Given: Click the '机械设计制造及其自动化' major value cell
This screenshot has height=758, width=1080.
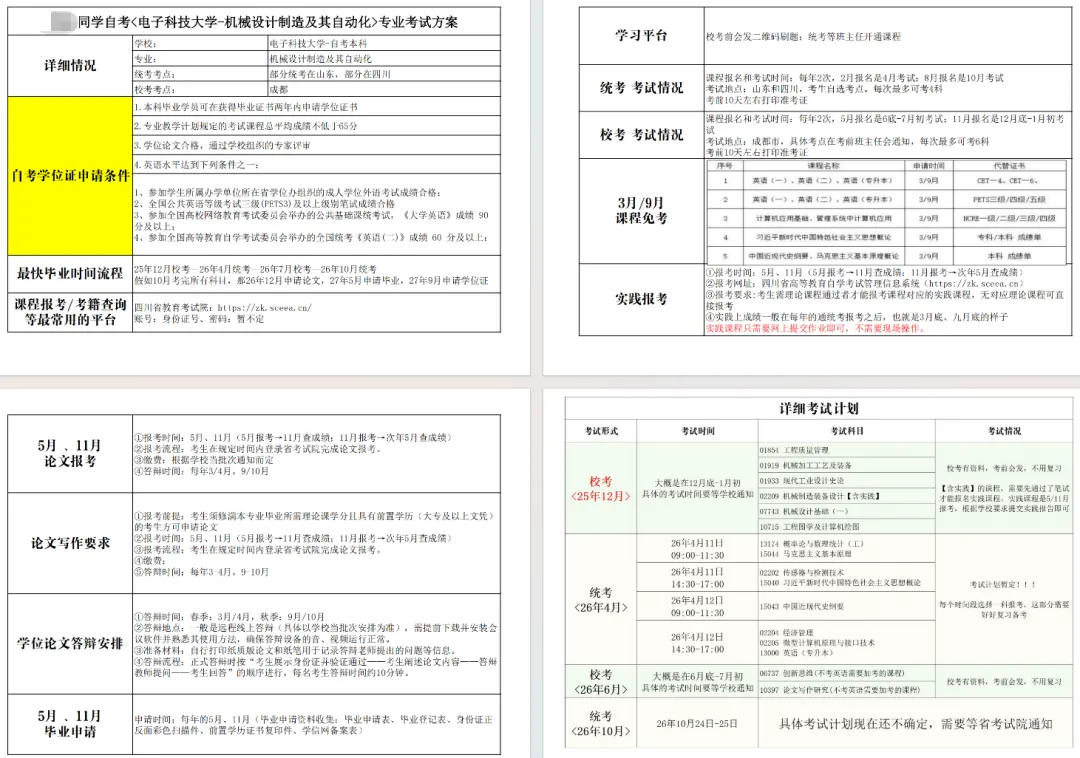Looking at the screenshot, I should click(x=384, y=59).
